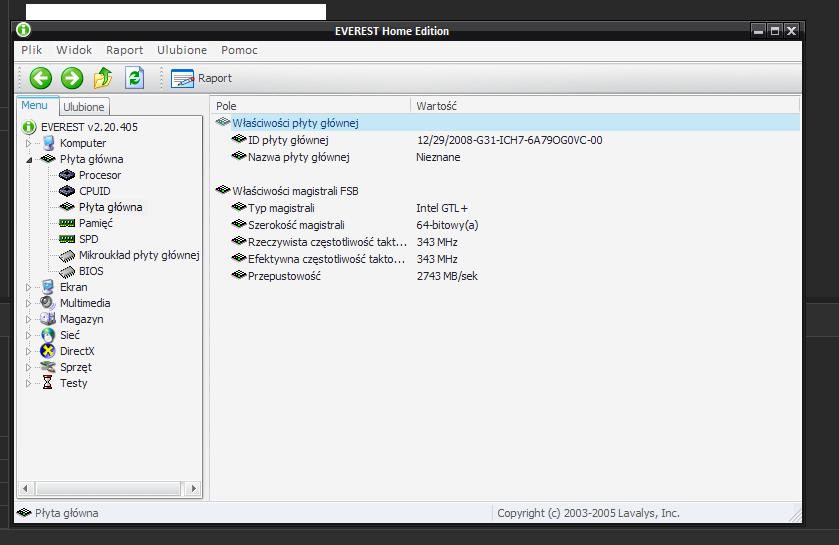Switch to the Menu tab in sidebar

coord(35,105)
